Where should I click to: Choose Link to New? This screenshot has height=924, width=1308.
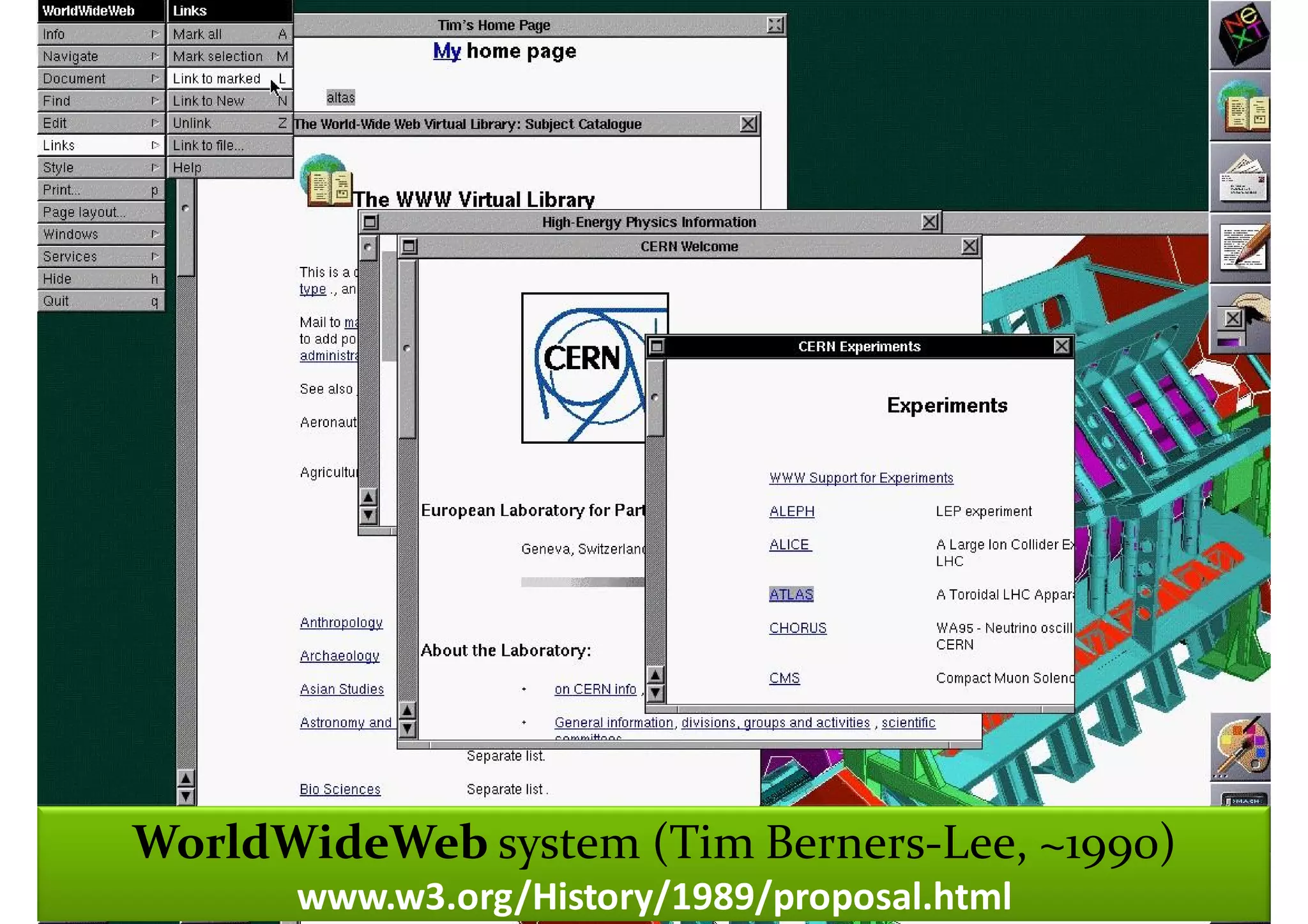click(230, 101)
